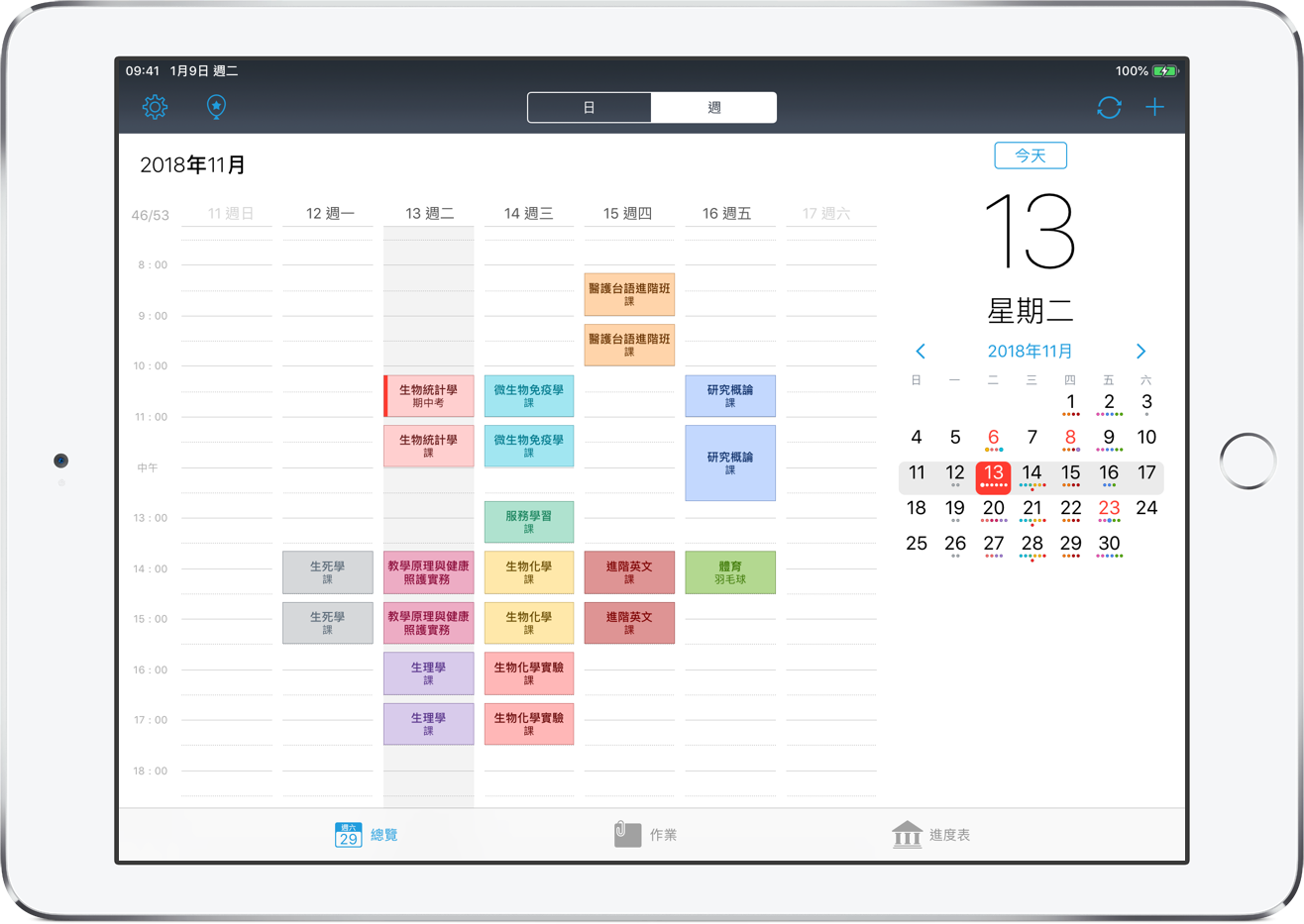Image resolution: width=1304 pixels, height=924 pixels.
Task: Select November 1 in mini calendar
Action: [1070, 403]
